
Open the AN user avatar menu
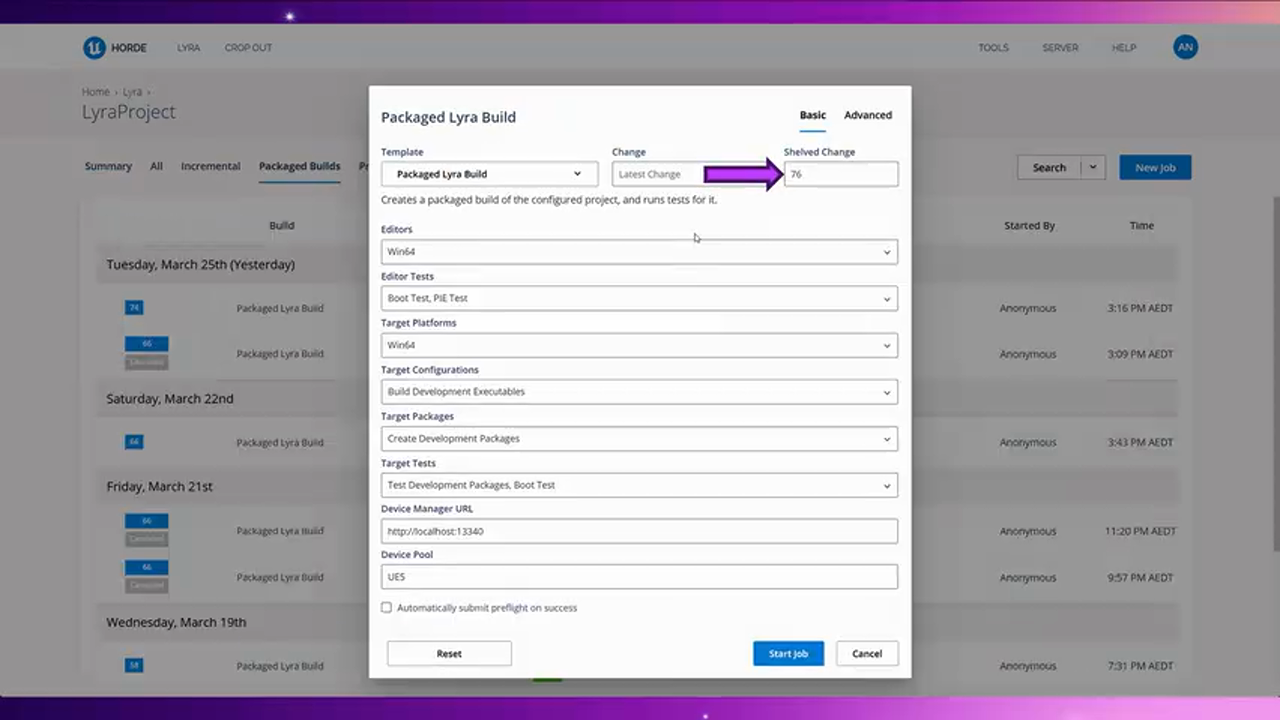tap(1185, 47)
